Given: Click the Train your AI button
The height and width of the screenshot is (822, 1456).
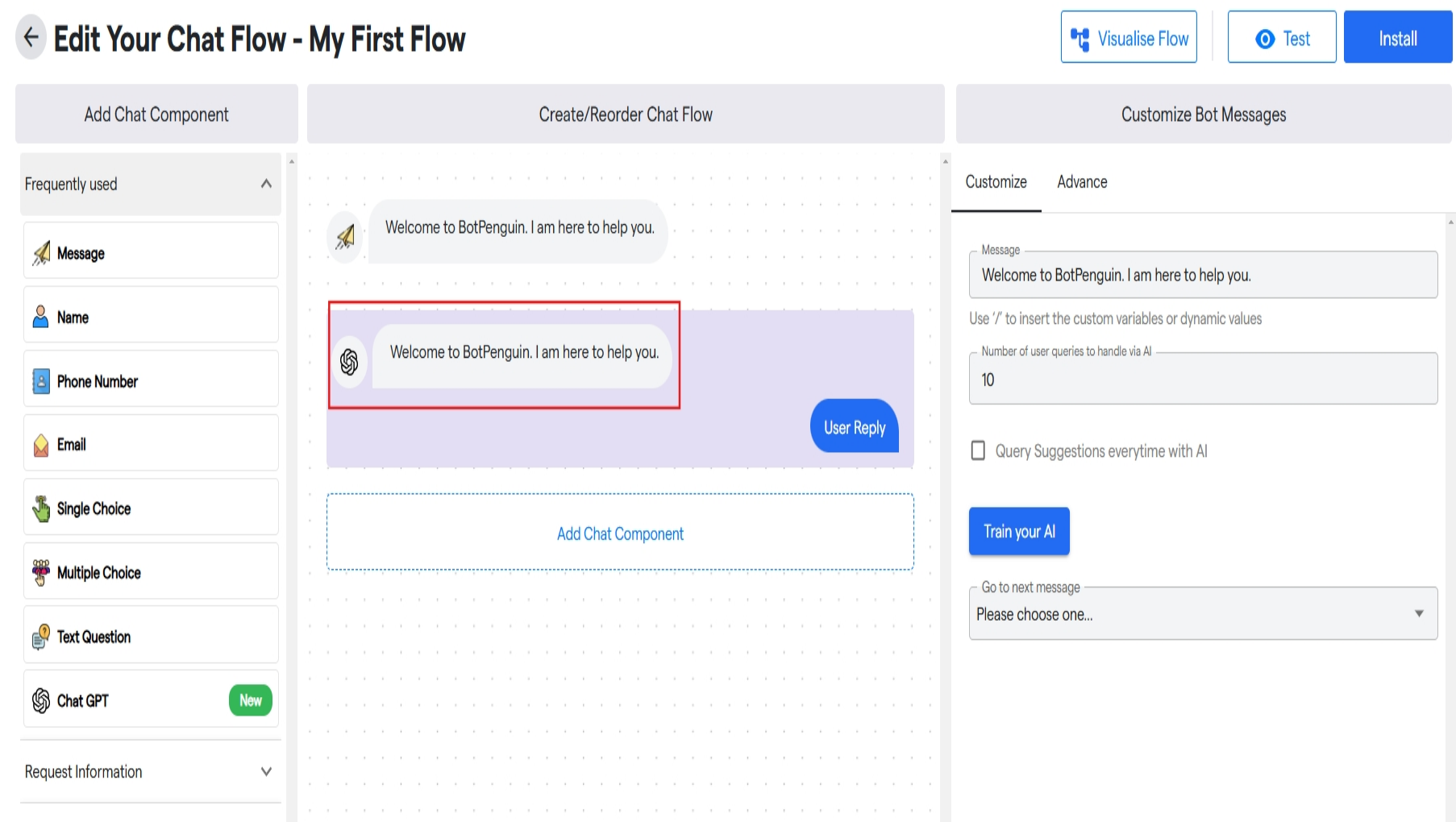Looking at the screenshot, I should tap(1019, 531).
